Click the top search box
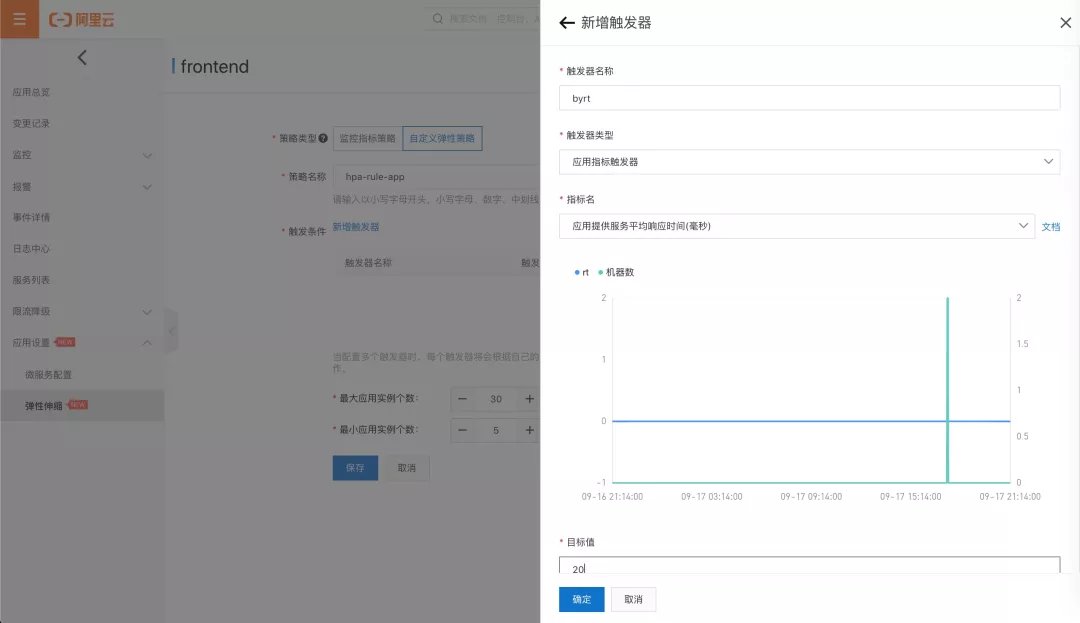 (482, 19)
